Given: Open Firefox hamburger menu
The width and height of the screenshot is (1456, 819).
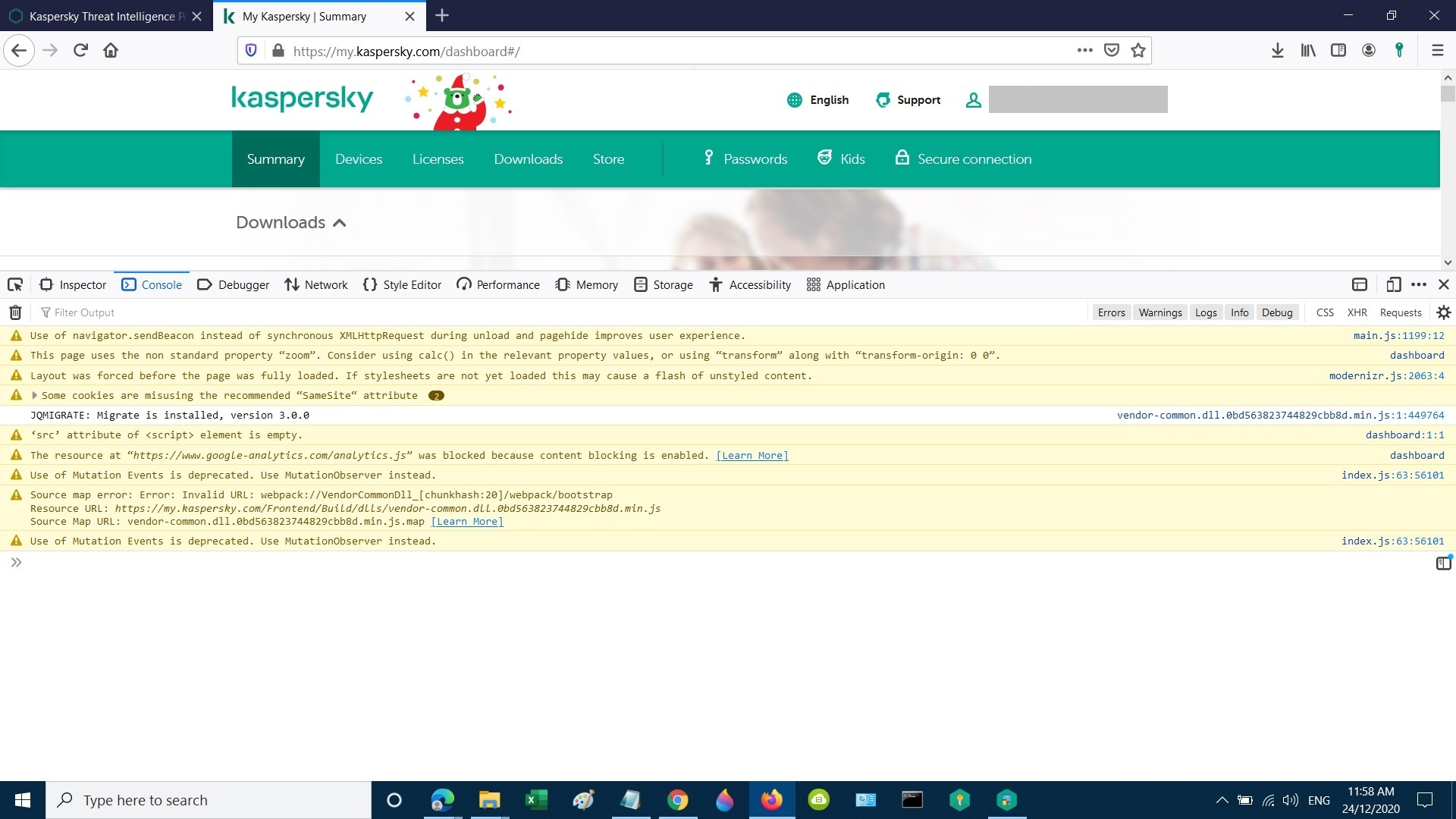Looking at the screenshot, I should pyautogui.click(x=1437, y=50).
